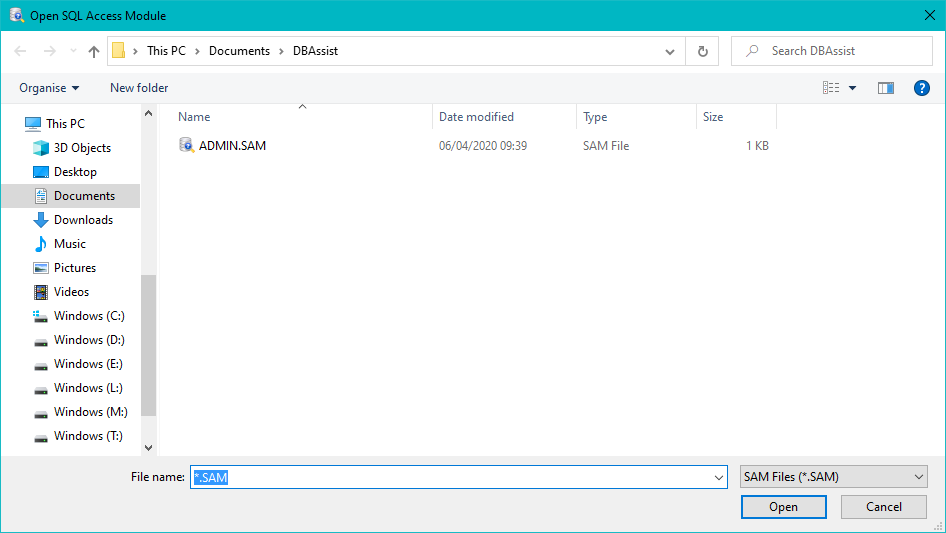This screenshot has height=533, width=946.
Task: Open Windows (L:) drive
Action: pos(88,388)
